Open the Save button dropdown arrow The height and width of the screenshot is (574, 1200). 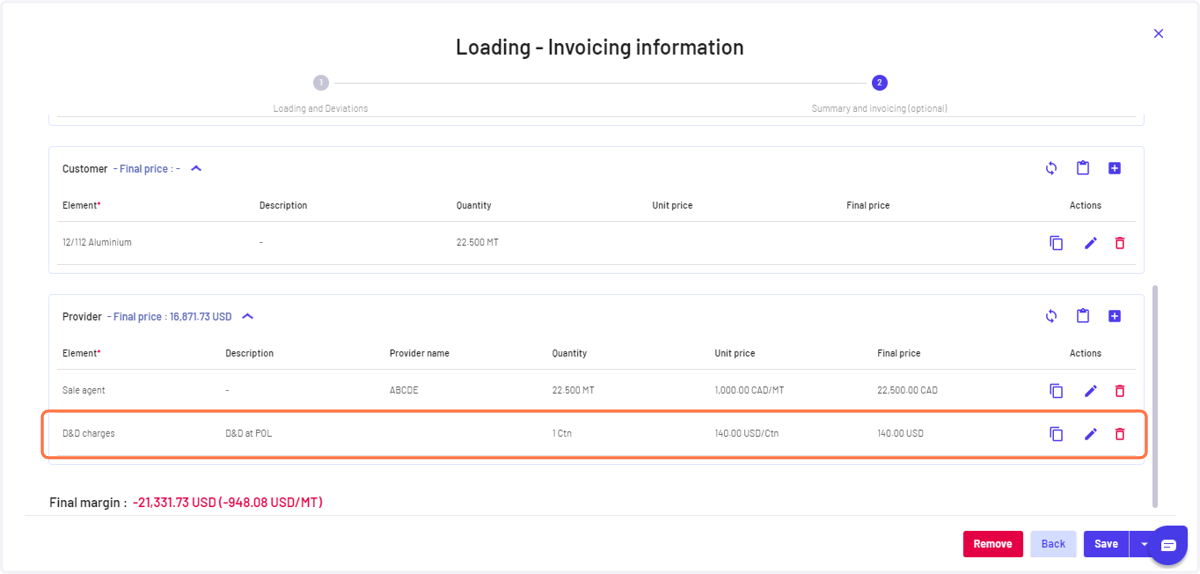pos(1145,544)
